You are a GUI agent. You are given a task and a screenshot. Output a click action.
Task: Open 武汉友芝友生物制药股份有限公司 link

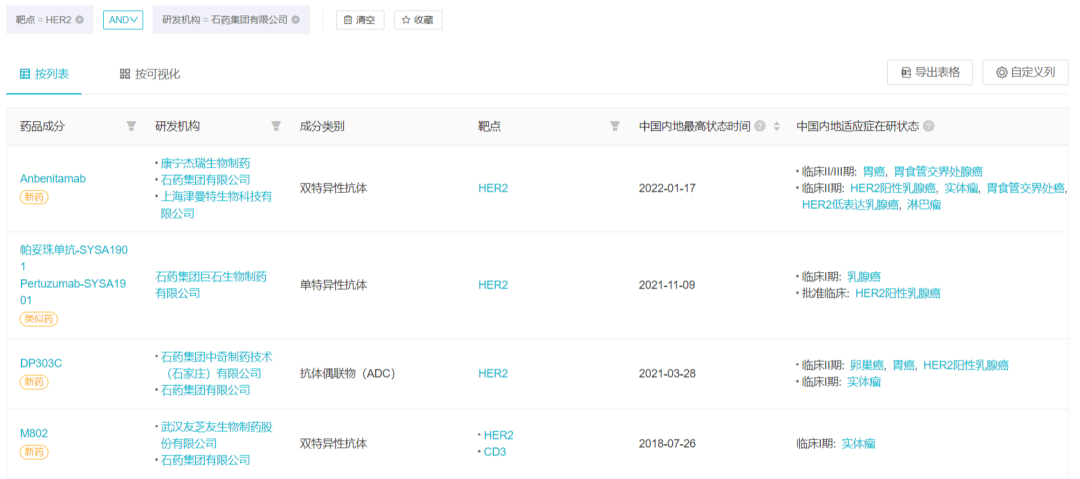[216, 435]
